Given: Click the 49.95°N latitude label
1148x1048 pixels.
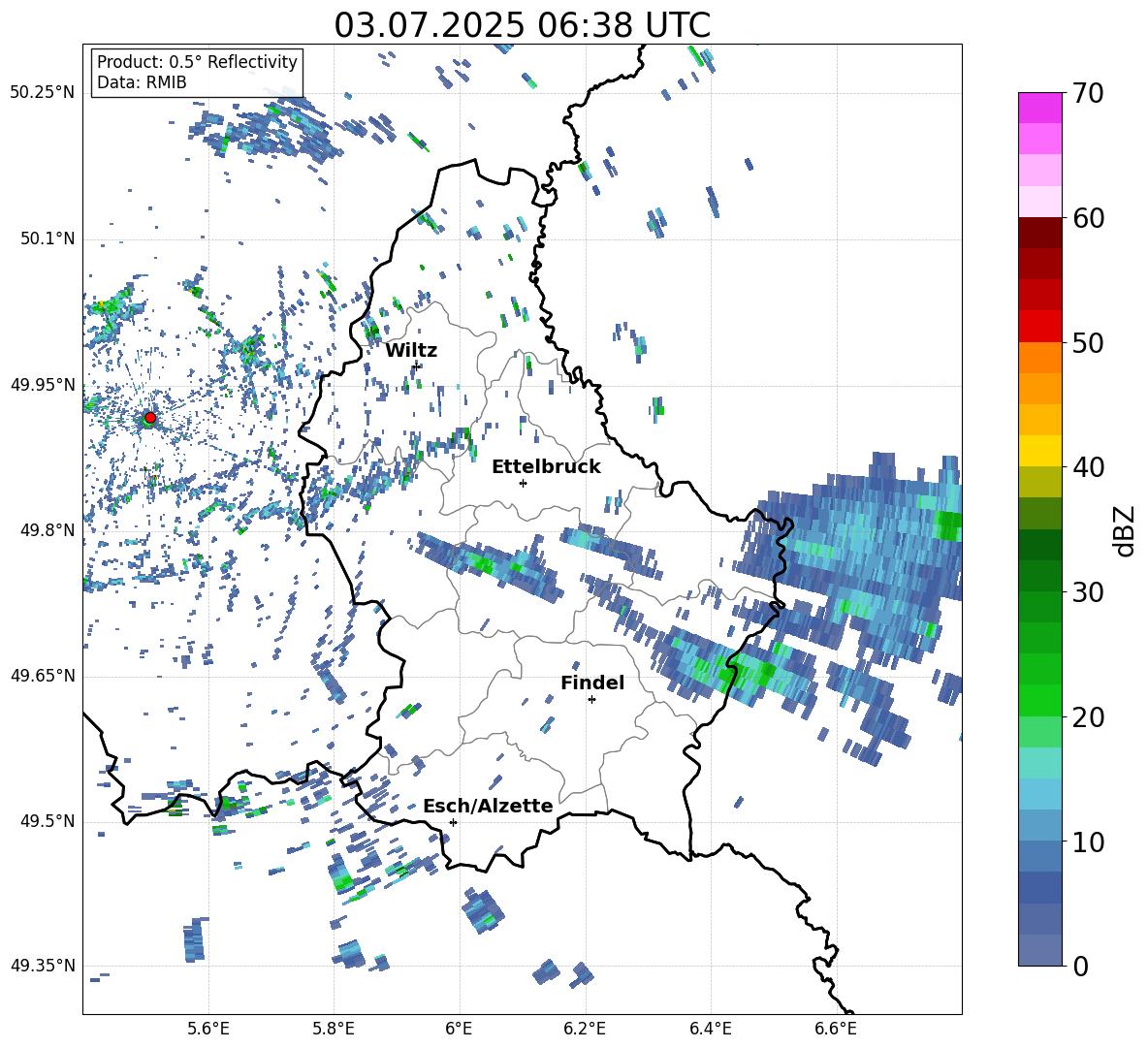Looking at the screenshot, I should click(43, 385).
